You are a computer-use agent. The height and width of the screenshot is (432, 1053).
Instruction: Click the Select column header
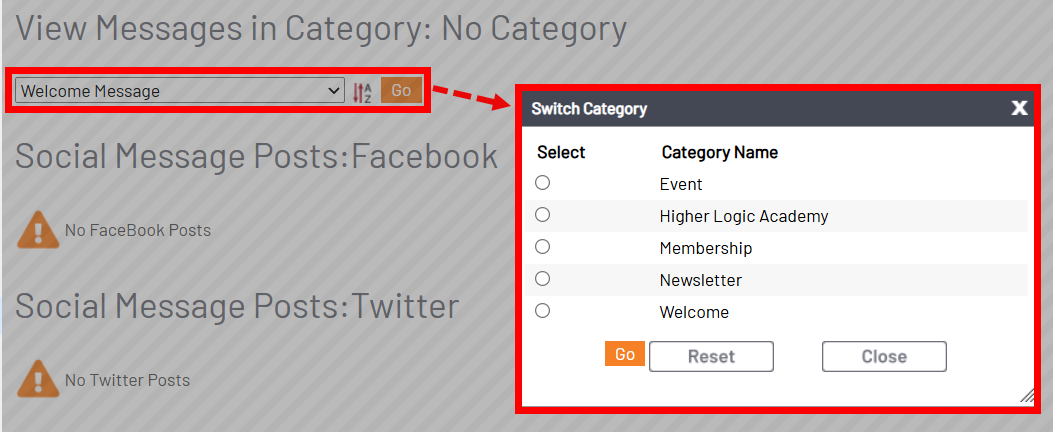[561, 152]
